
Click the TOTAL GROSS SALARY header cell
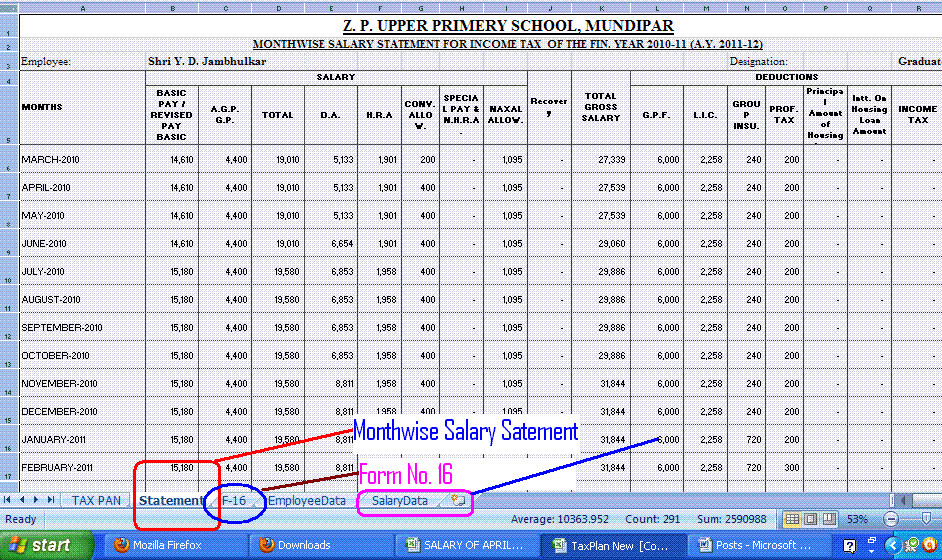[x=601, y=107]
